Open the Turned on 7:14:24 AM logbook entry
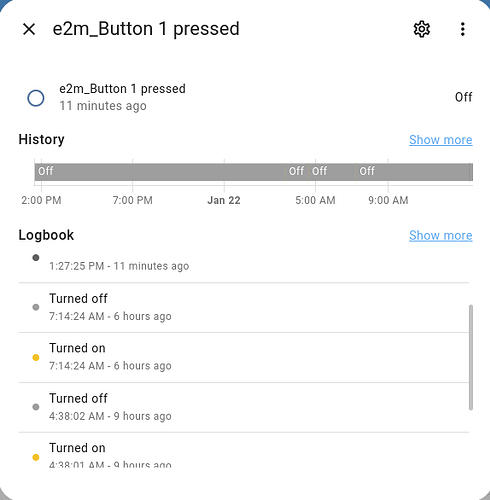 coord(244,357)
